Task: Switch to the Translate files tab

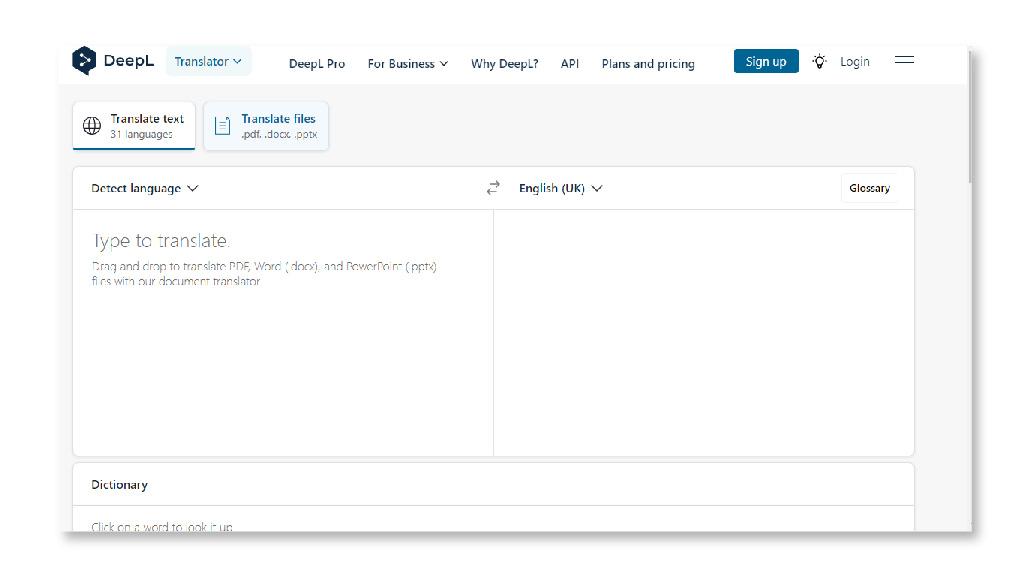Action: (x=277, y=126)
